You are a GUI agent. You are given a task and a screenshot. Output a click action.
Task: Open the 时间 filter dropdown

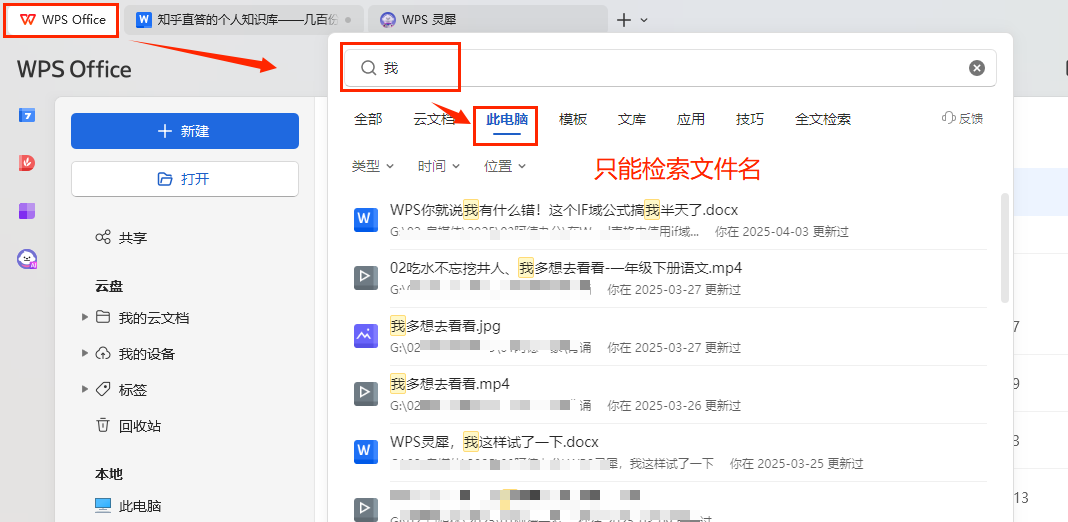[x=439, y=166]
